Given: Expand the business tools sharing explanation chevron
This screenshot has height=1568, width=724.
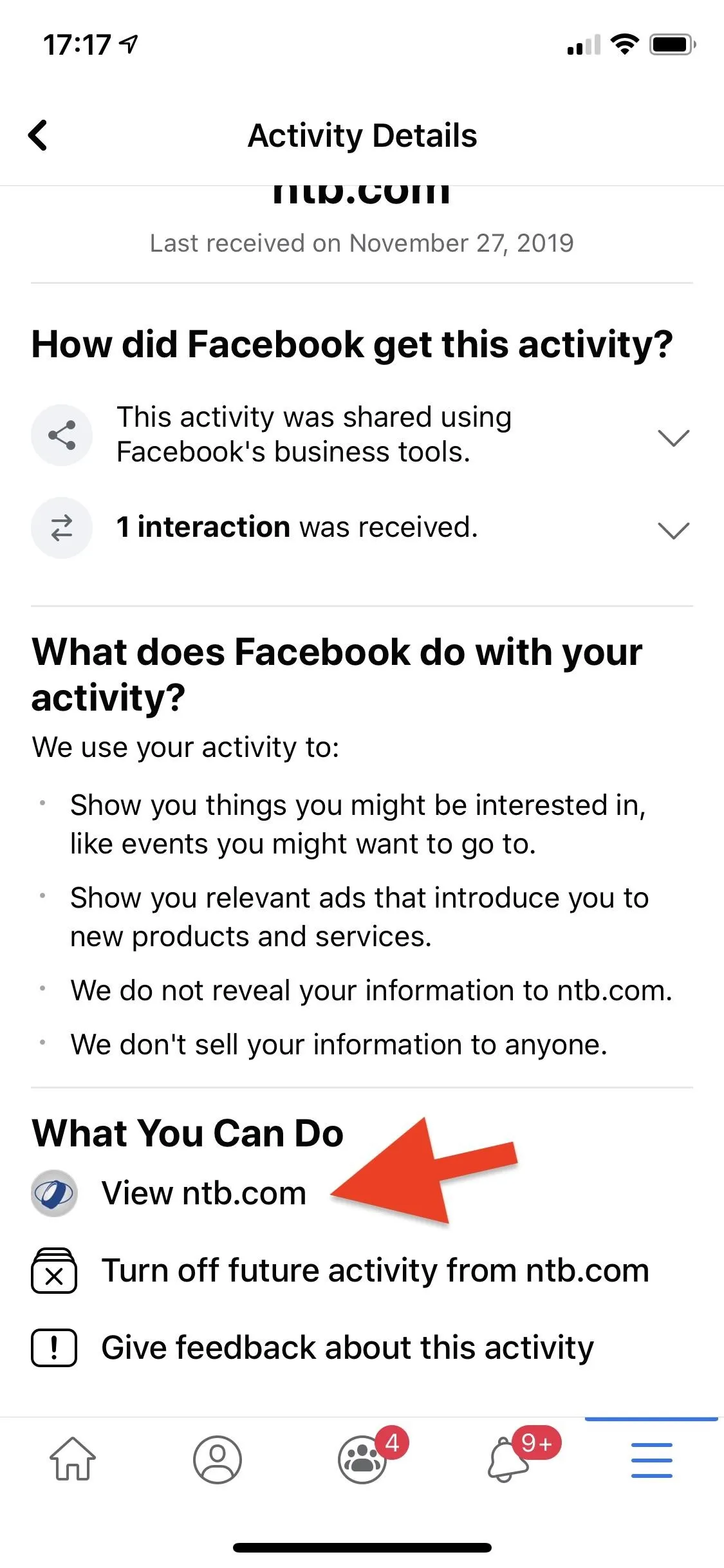Looking at the screenshot, I should [x=674, y=438].
